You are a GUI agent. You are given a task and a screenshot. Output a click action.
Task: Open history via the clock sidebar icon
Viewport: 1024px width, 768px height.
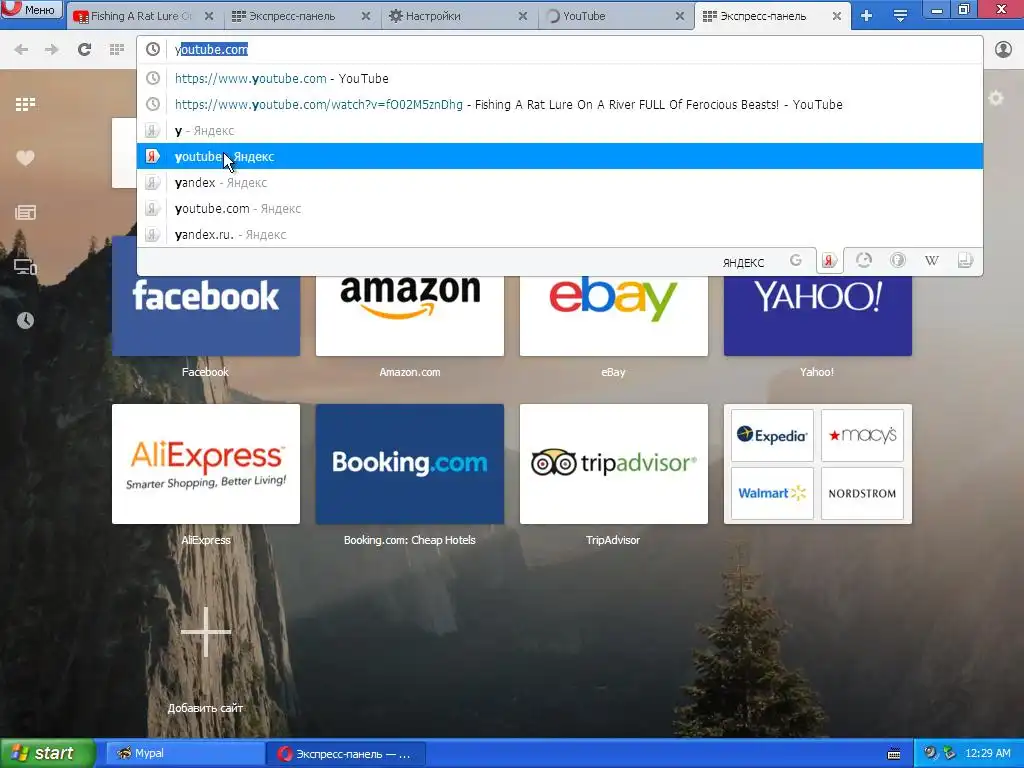25,321
